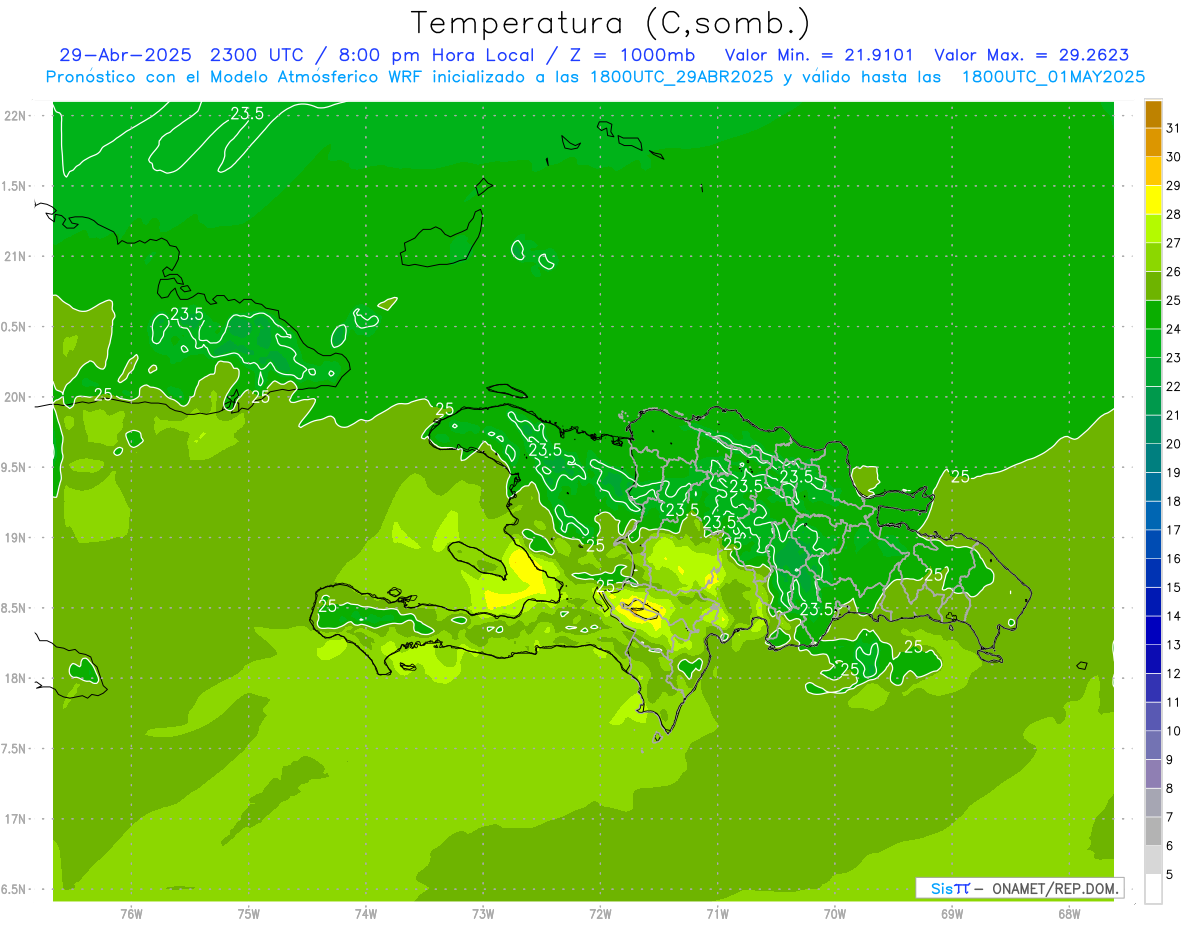Click the color scale label "12"
The image size is (1200, 927).
click(x=1174, y=673)
